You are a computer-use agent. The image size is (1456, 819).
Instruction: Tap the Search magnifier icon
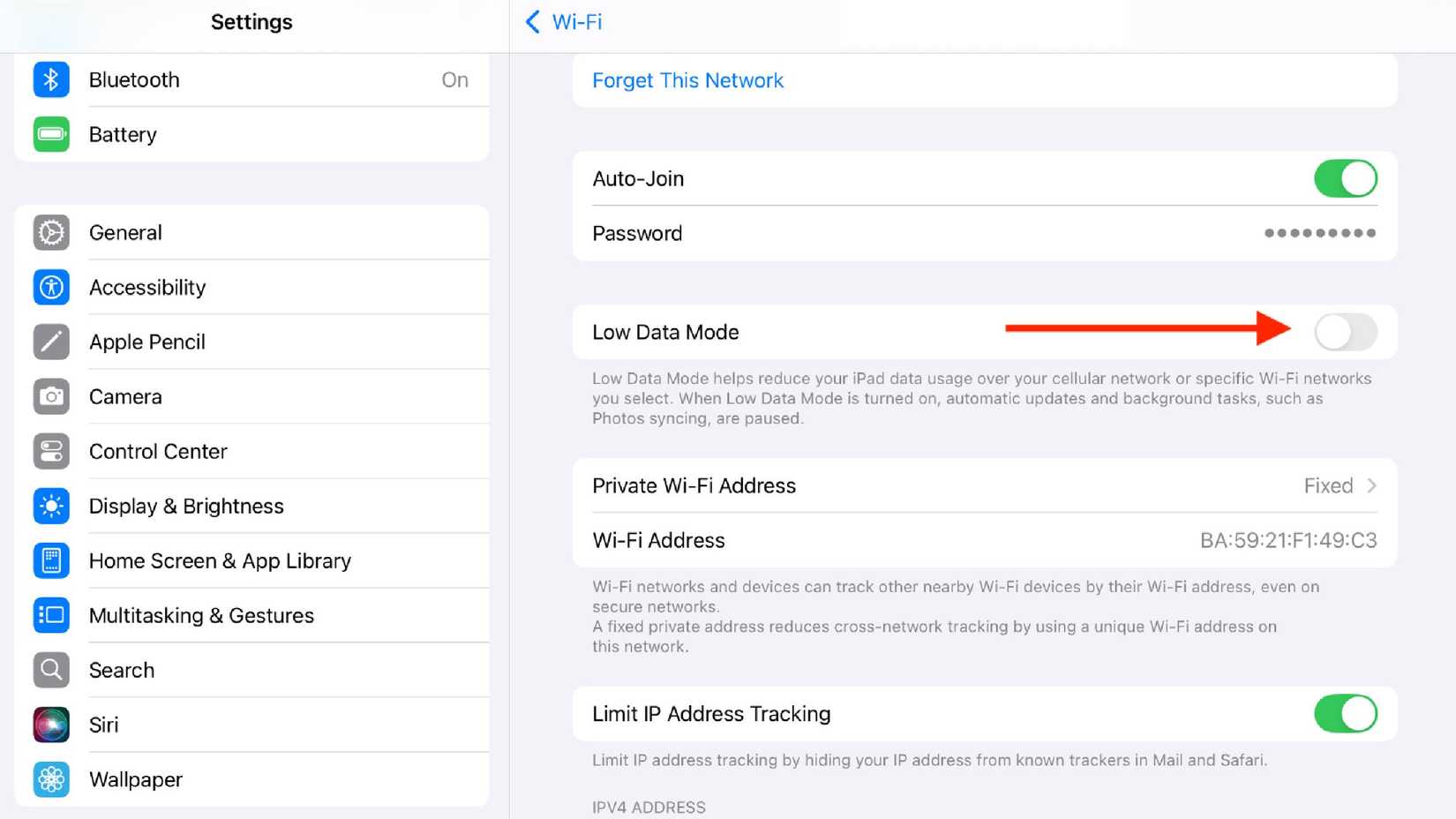[51, 670]
